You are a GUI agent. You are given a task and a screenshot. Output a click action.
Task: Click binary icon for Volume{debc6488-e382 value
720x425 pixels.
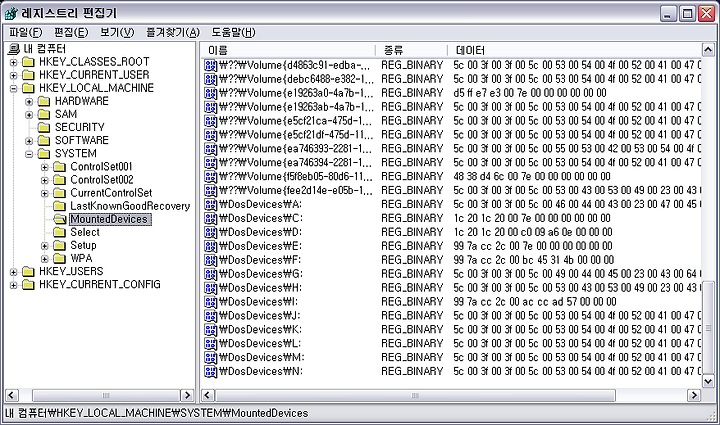[210, 79]
